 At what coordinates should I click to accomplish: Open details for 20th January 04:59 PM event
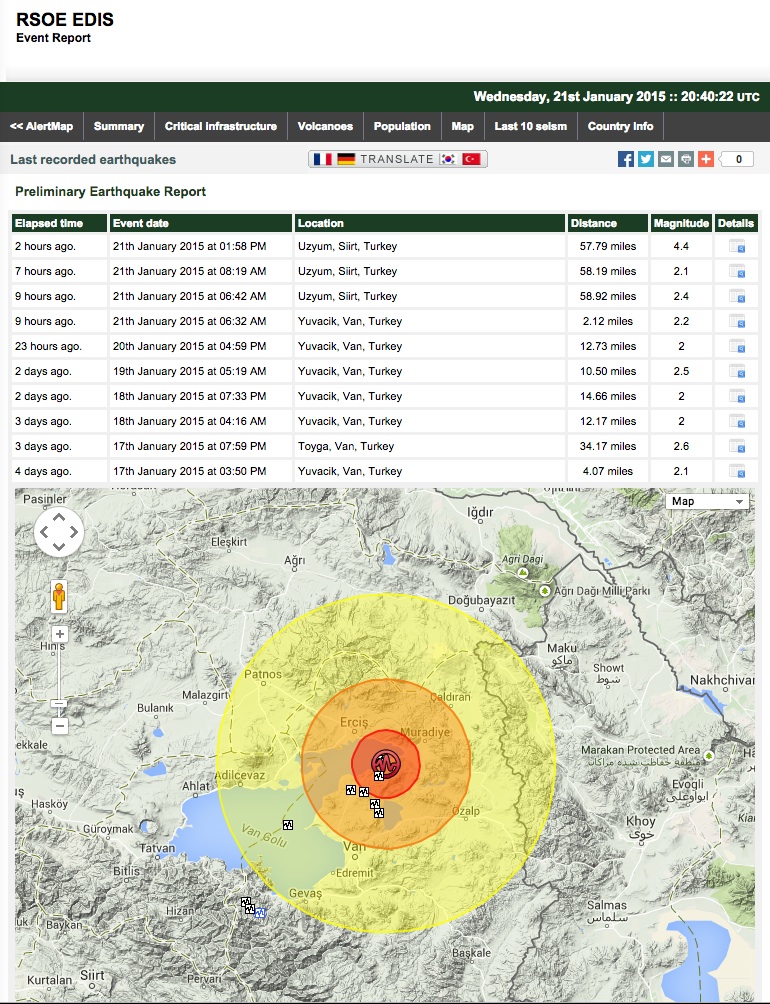(x=737, y=346)
